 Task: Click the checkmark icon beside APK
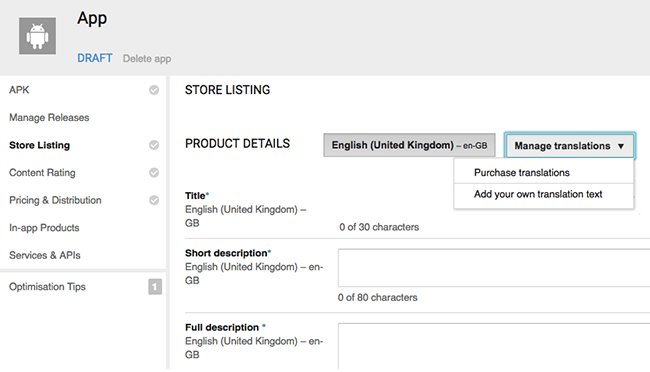(154, 90)
